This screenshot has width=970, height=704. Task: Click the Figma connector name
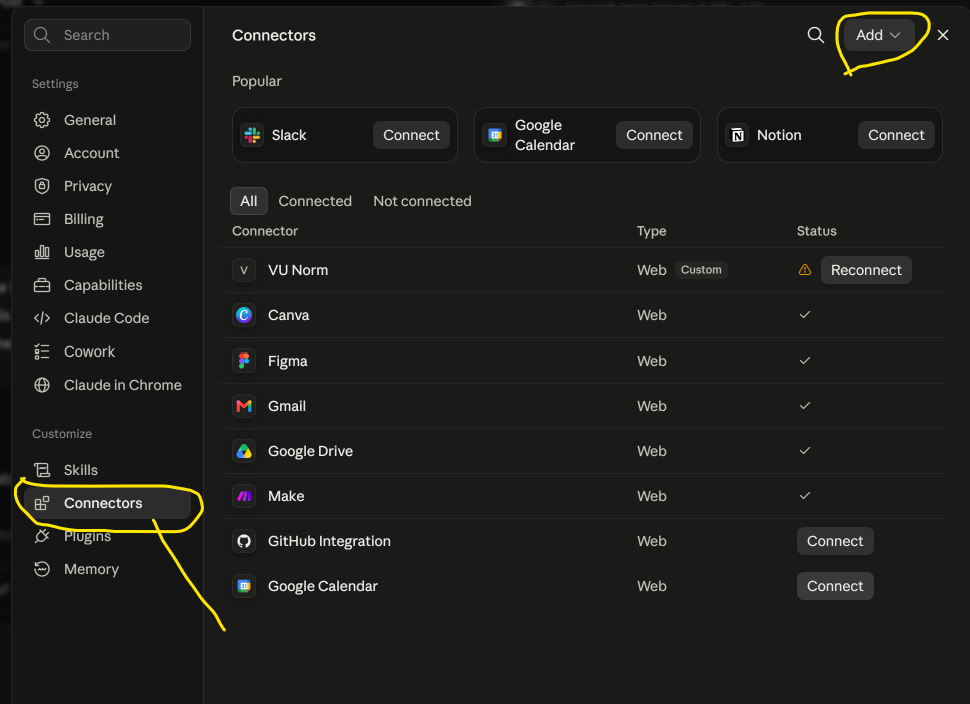click(287, 361)
